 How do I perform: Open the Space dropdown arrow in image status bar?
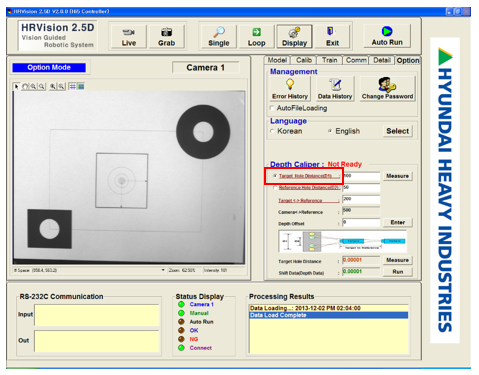(163, 270)
